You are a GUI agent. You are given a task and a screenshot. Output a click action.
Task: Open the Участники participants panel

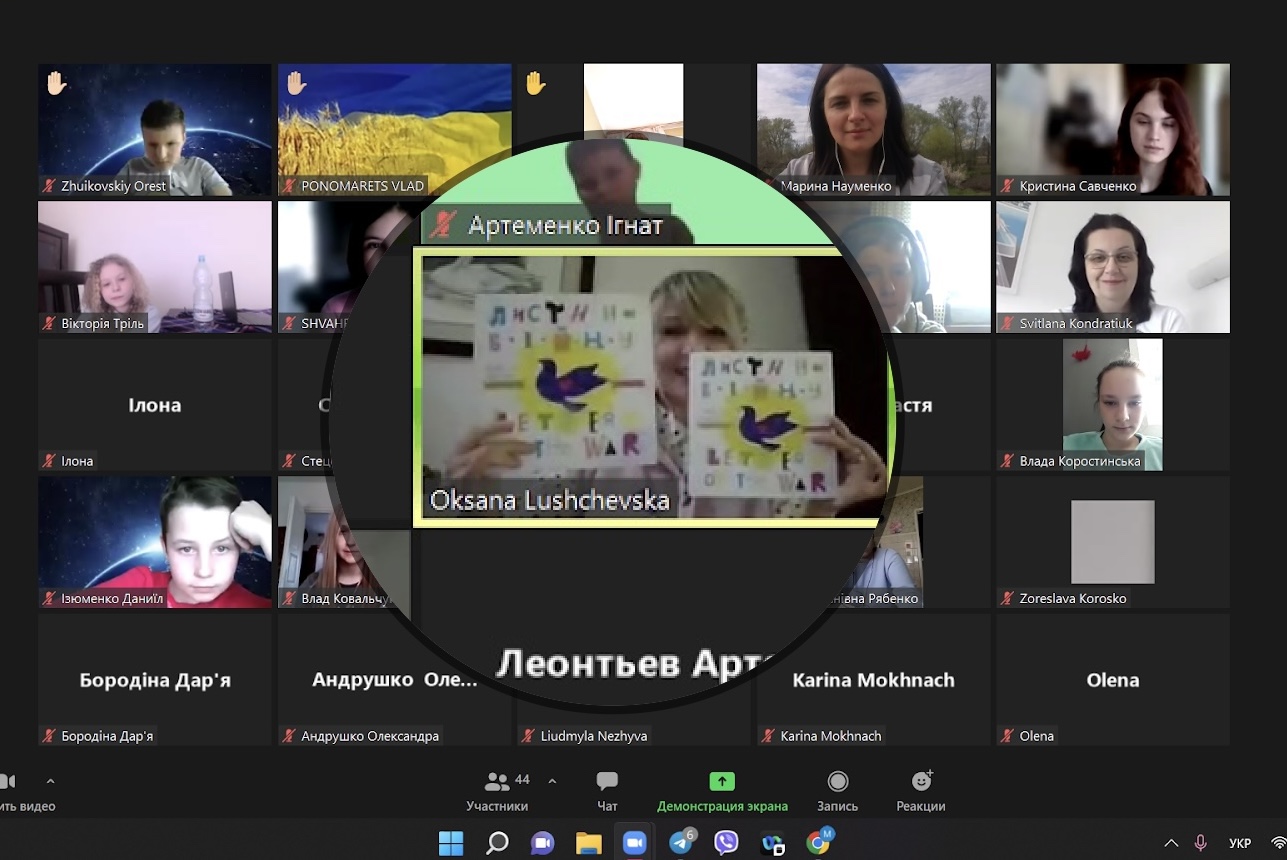(x=497, y=791)
